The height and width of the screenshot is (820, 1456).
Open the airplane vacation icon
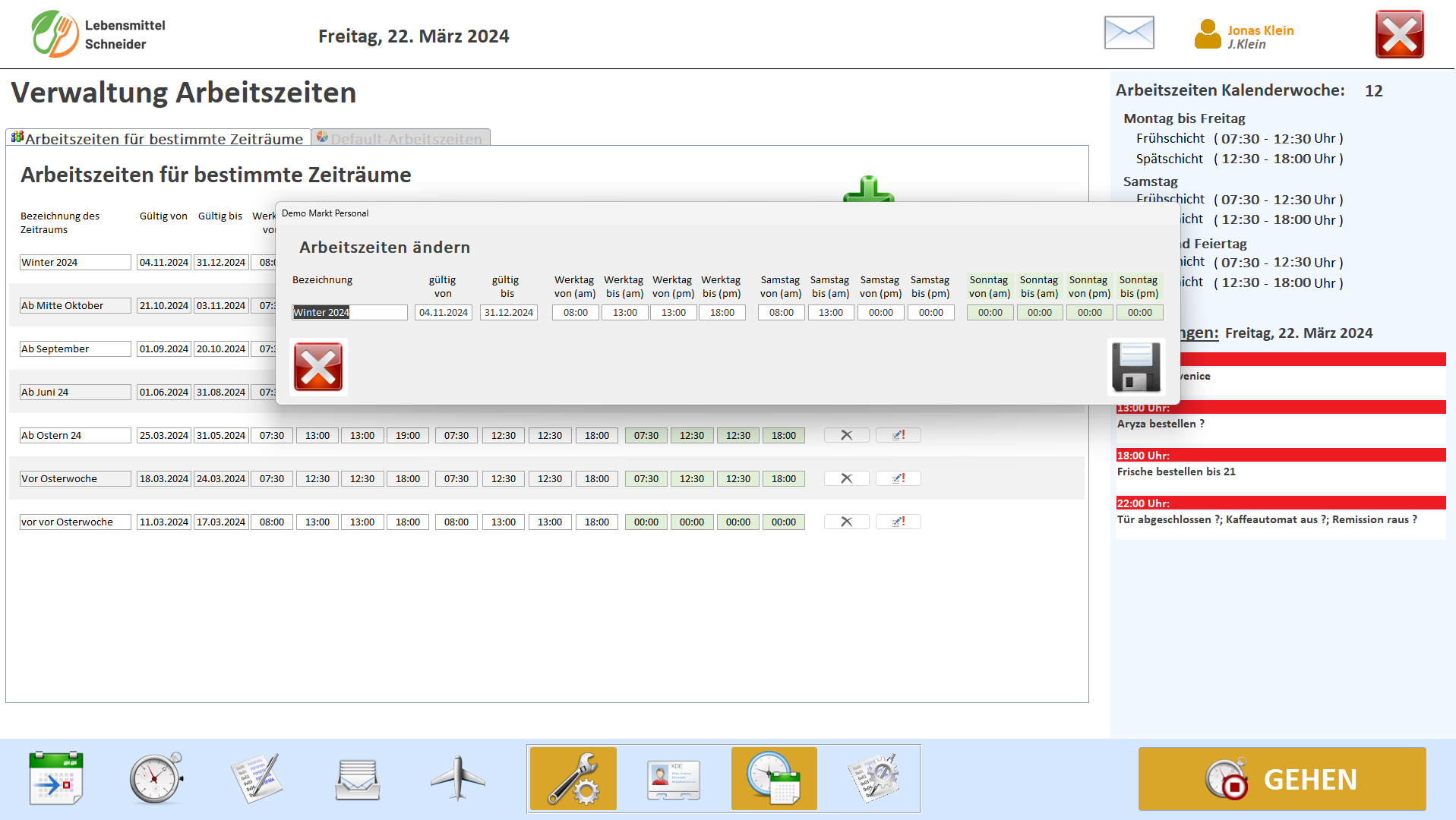(x=458, y=778)
